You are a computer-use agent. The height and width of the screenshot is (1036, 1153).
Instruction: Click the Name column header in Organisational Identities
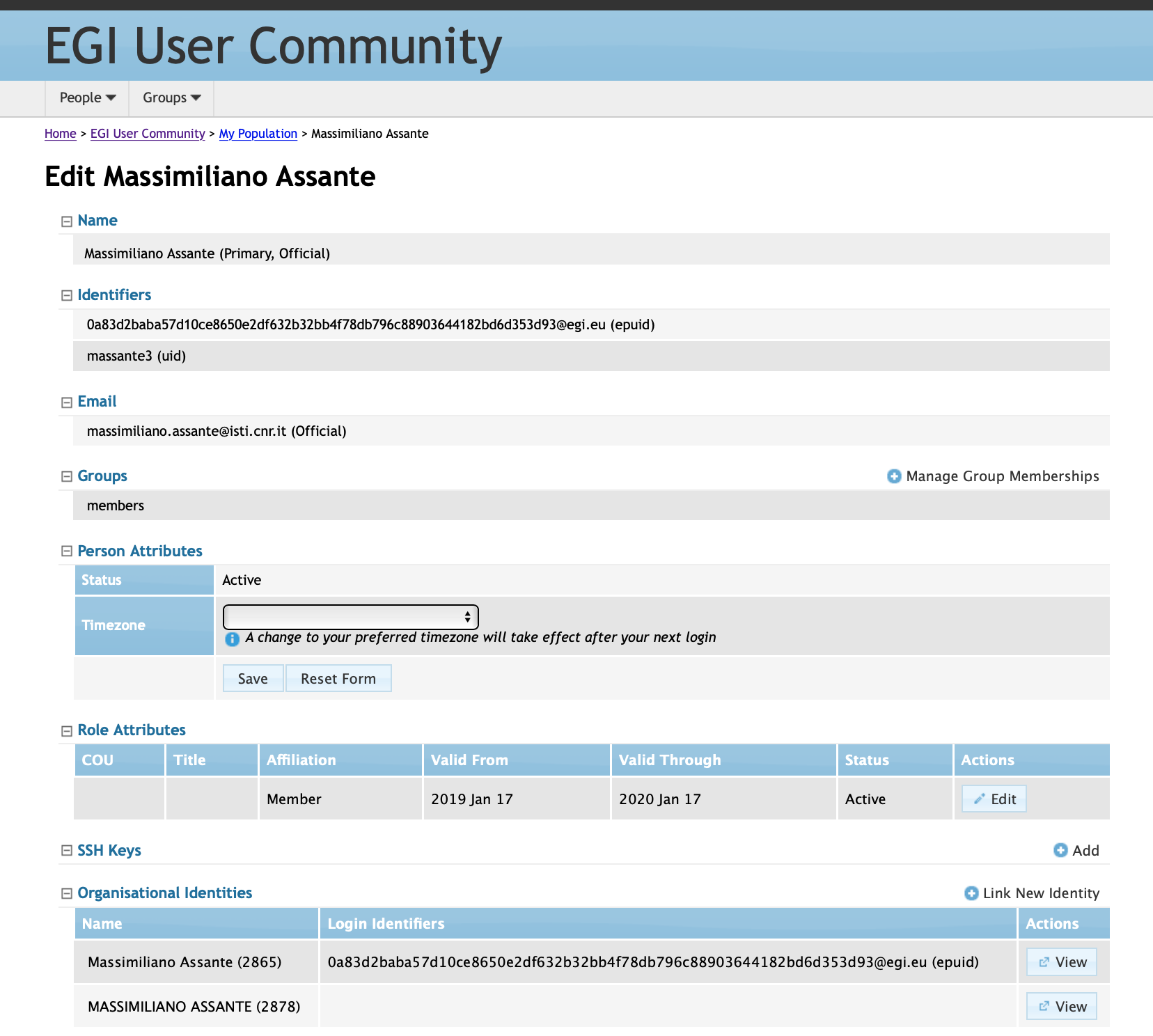click(196, 924)
